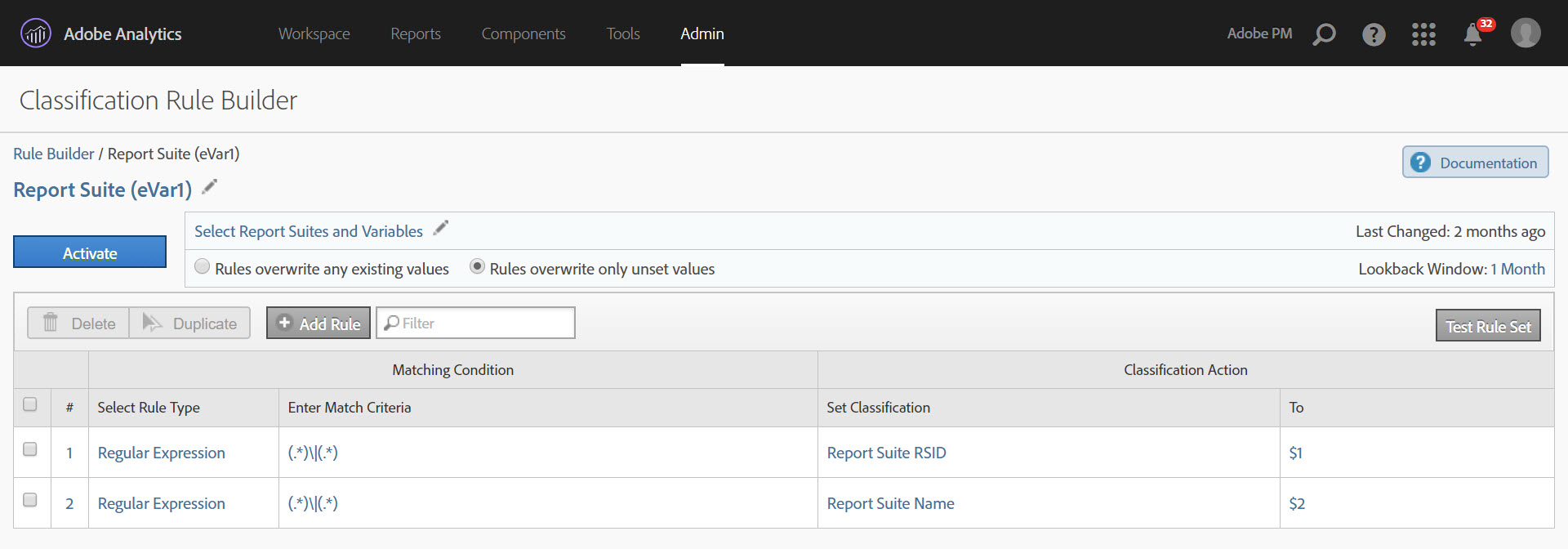Open the search magnifier icon

(1324, 34)
